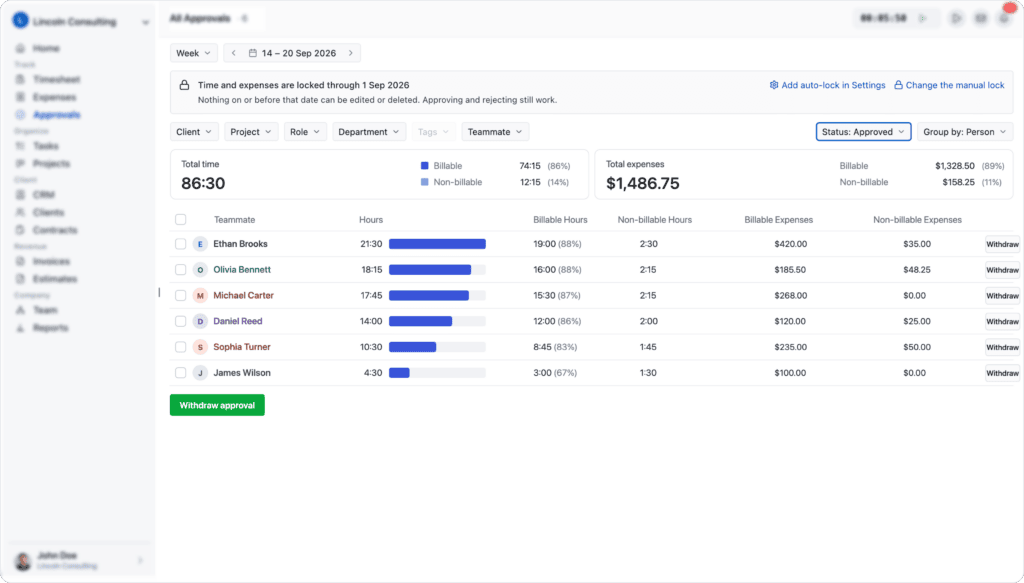Click the CRM sidebar icon
This screenshot has height=583, width=1024.
pyautogui.click(x=20, y=195)
